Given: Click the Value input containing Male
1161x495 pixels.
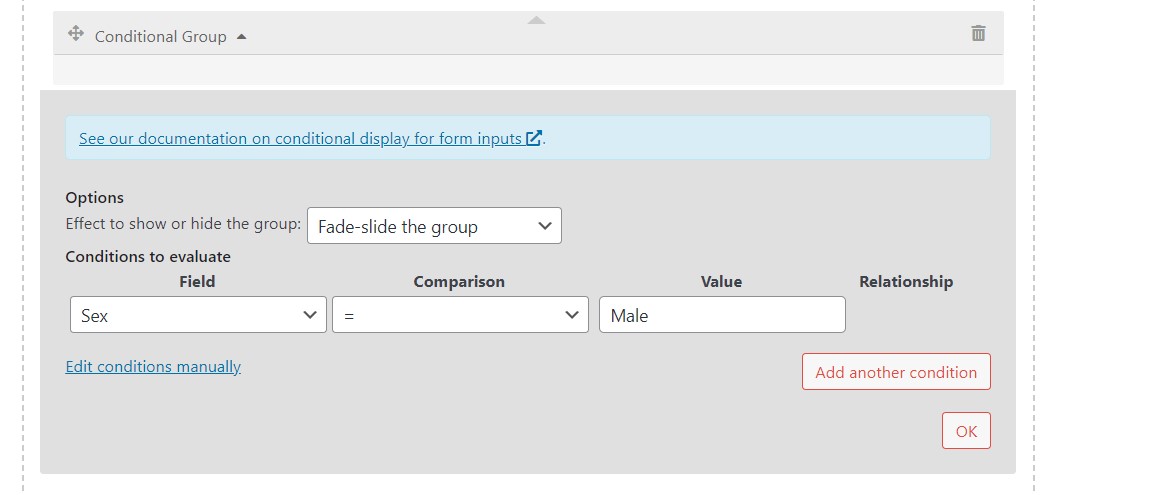Looking at the screenshot, I should pos(722,314).
